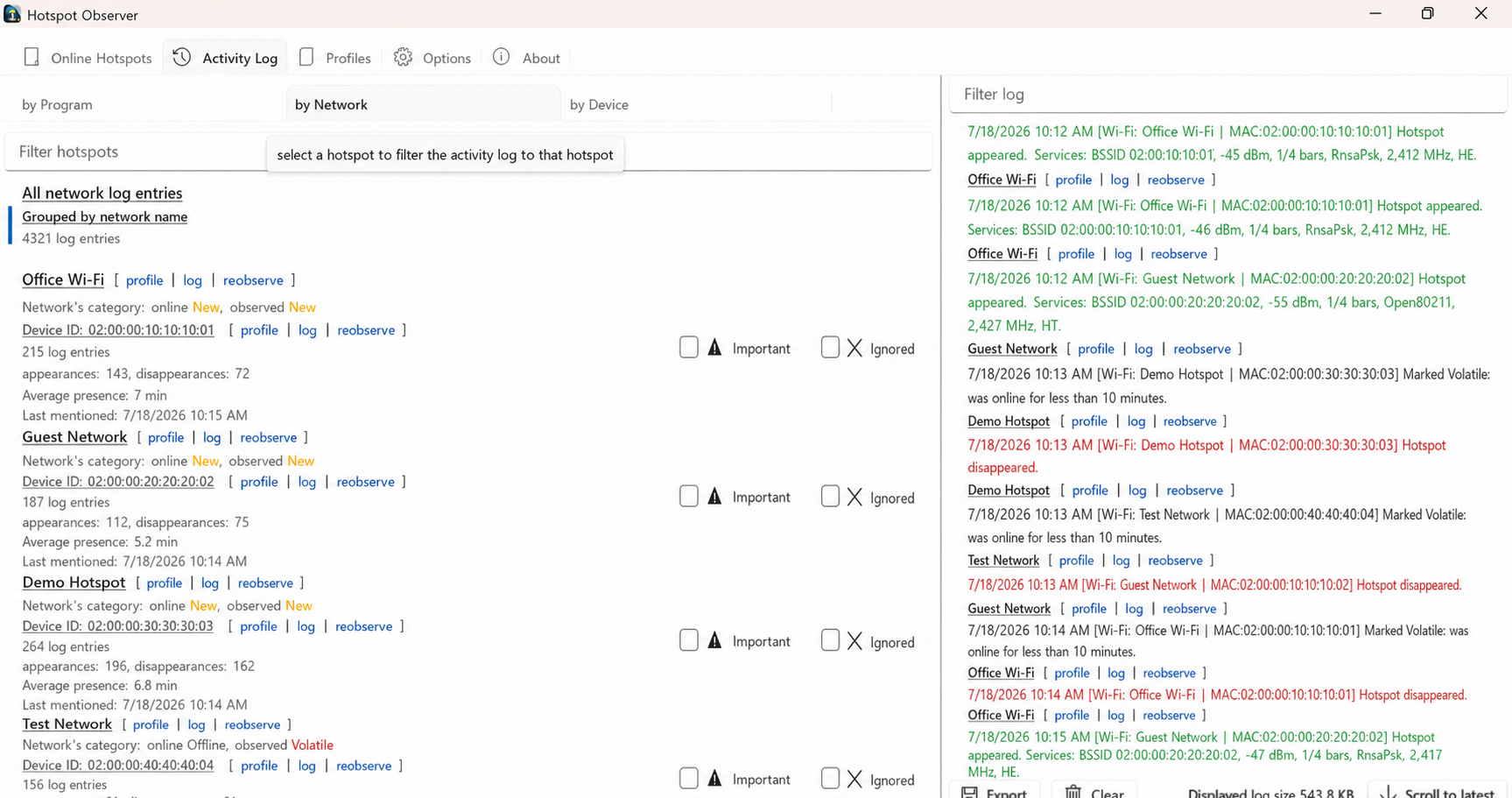1512x798 pixels.
Task: Click the Activity Log clock icon
Action: pyautogui.click(x=181, y=57)
